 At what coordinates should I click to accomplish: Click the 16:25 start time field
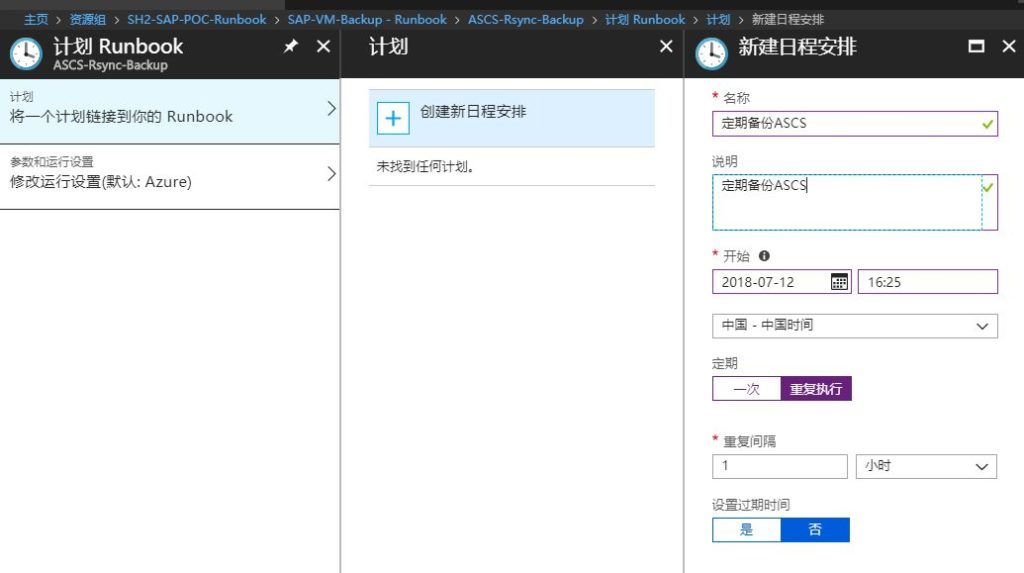click(x=927, y=282)
